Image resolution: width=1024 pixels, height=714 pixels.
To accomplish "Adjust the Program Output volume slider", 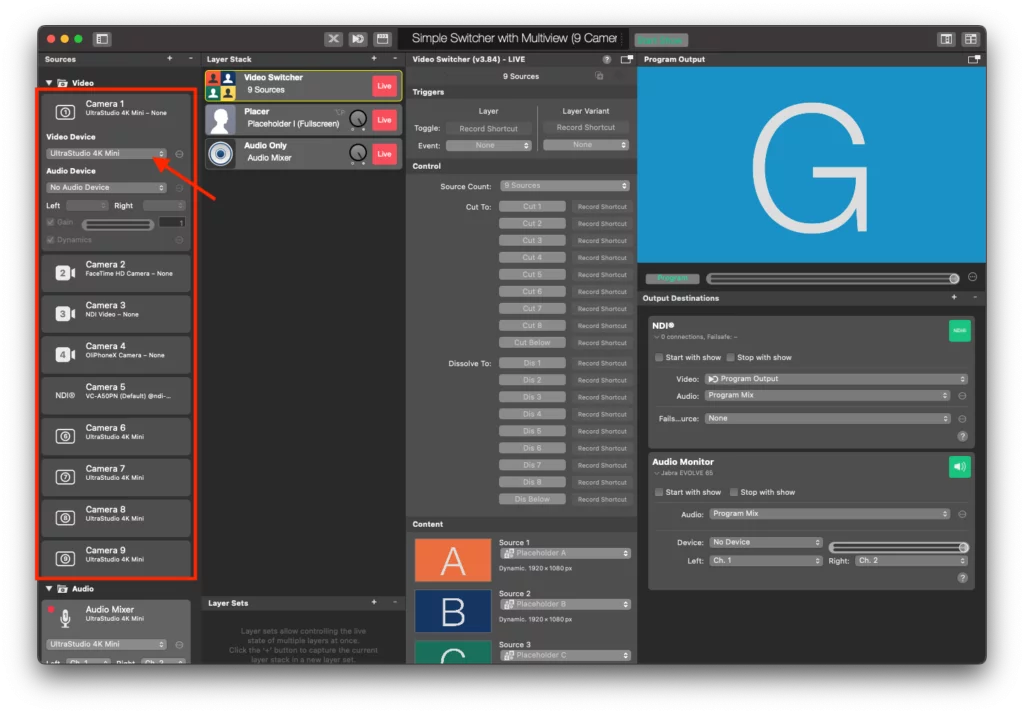I will tap(833, 279).
